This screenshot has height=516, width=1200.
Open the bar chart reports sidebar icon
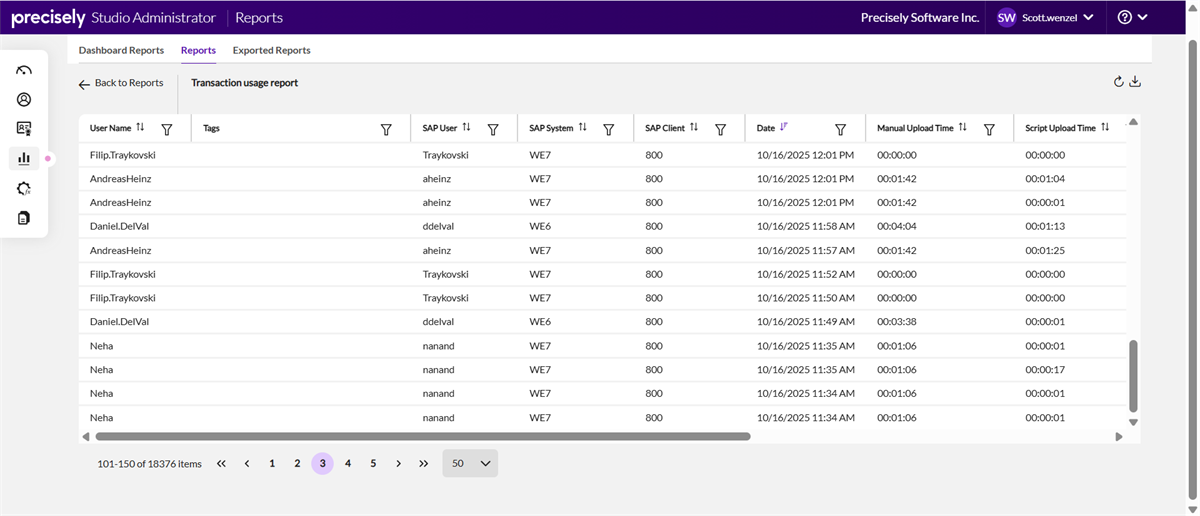tap(24, 158)
